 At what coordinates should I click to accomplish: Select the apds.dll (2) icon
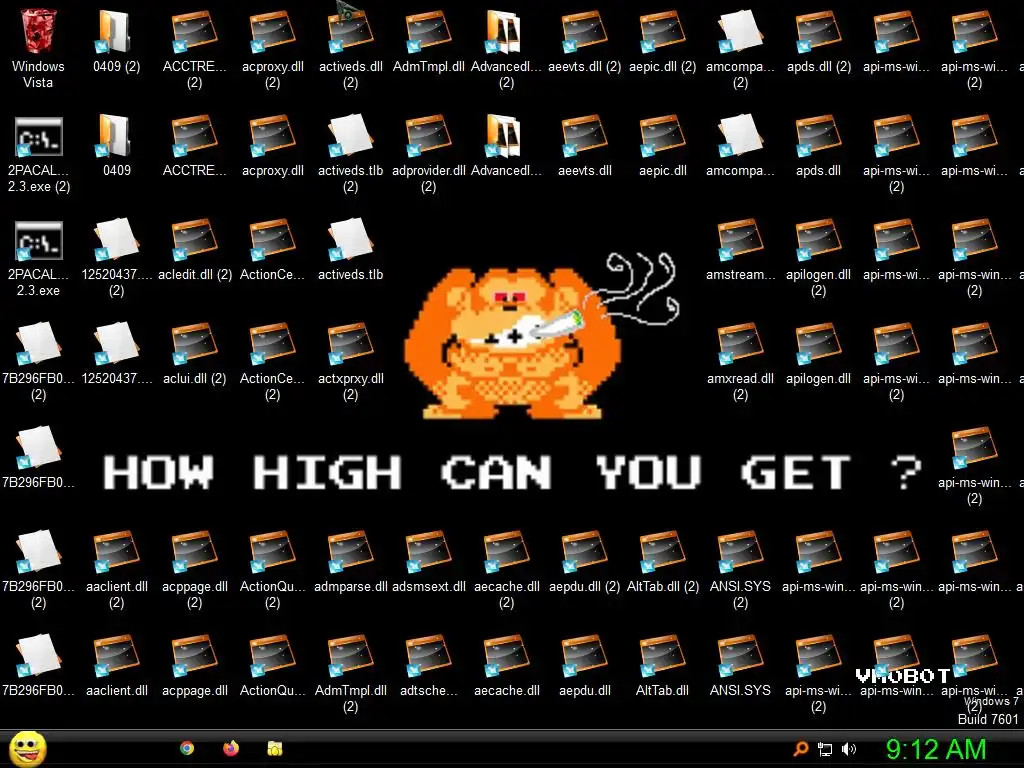[818, 31]
